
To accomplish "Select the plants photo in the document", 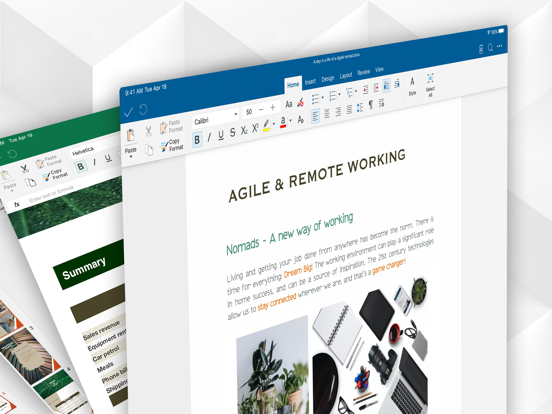I will coord(272,364).
